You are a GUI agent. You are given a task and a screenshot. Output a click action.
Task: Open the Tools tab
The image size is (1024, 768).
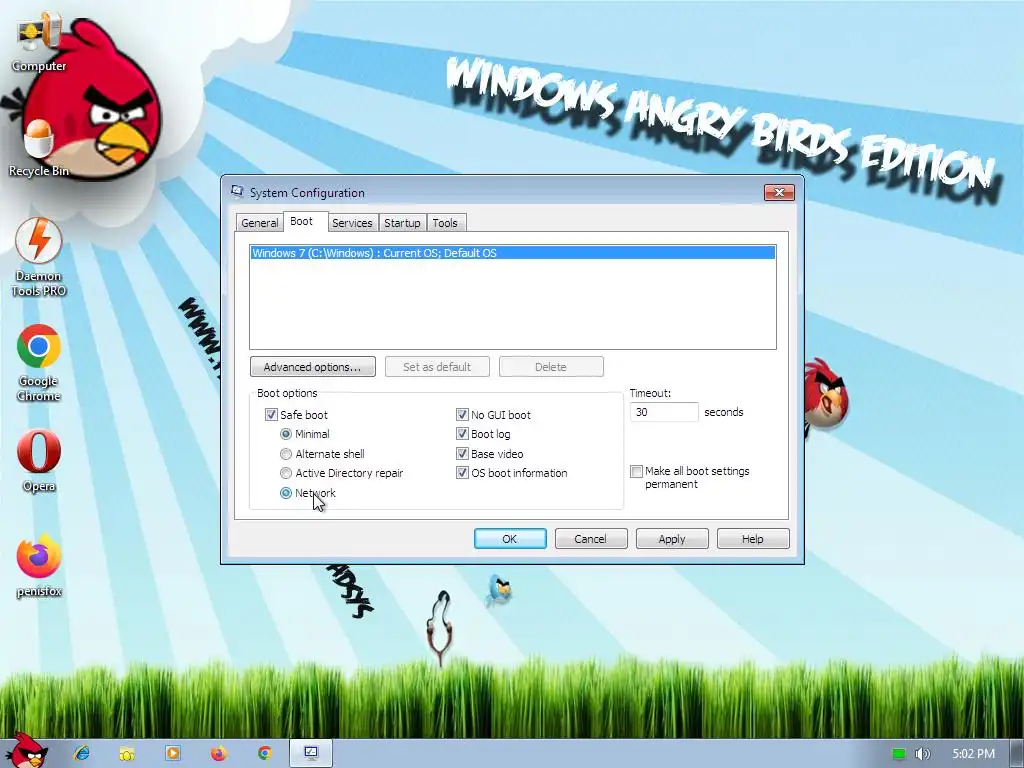coord(445,223)
